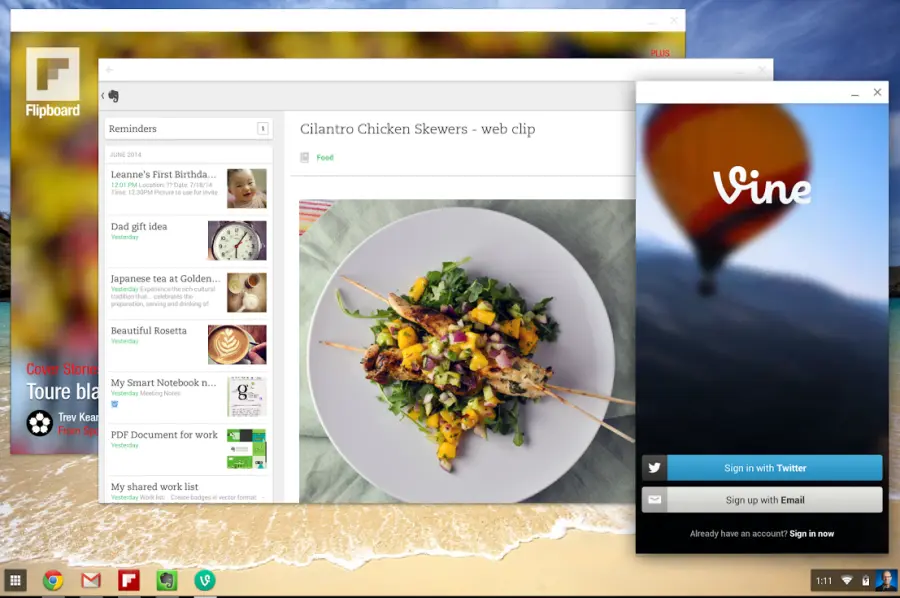
Task: Click the back arrow in Evernote's toolbar
Action: [x=103, y=96]
